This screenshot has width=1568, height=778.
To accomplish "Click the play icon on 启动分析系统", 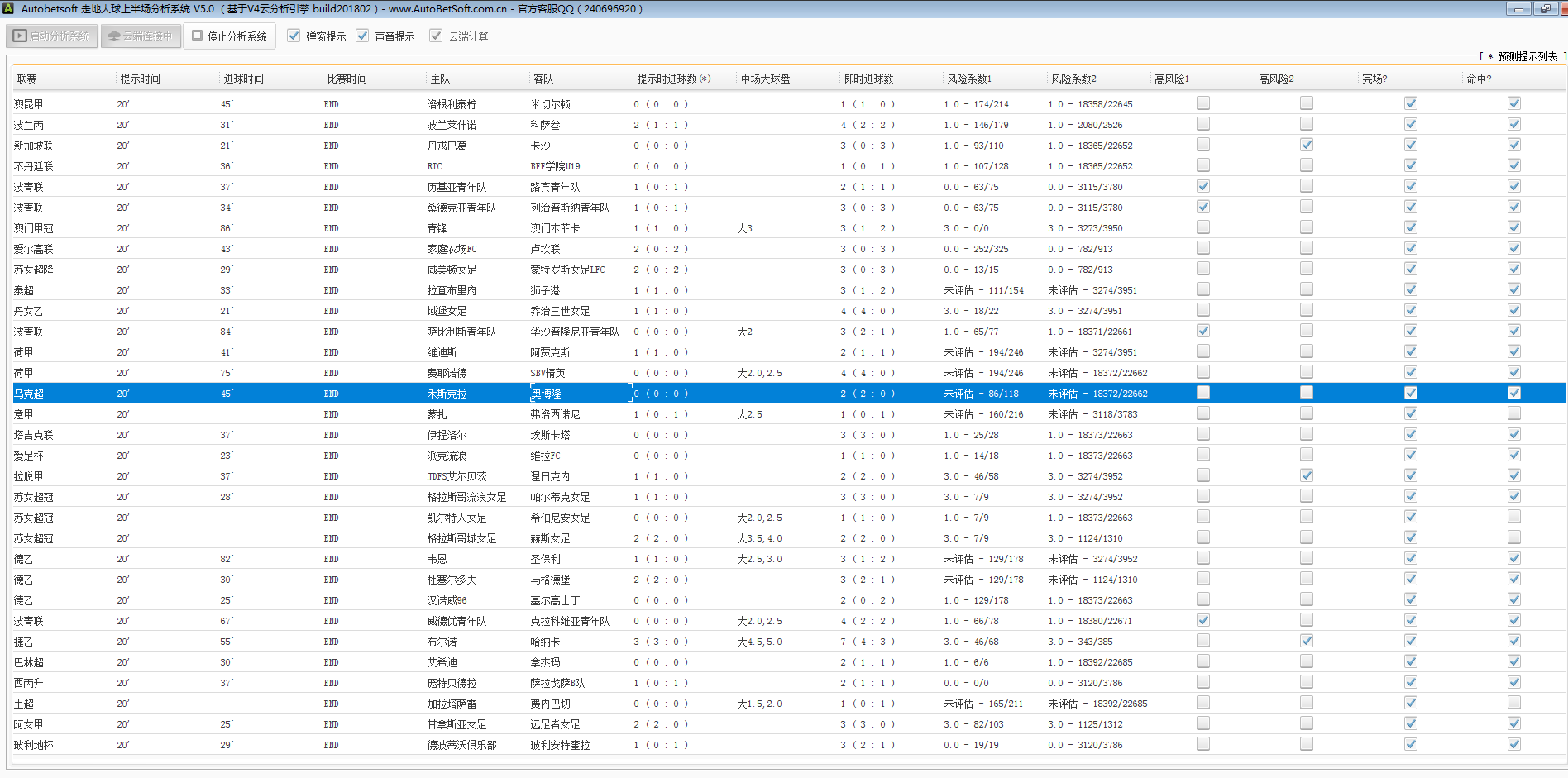I will pos(20,36).
